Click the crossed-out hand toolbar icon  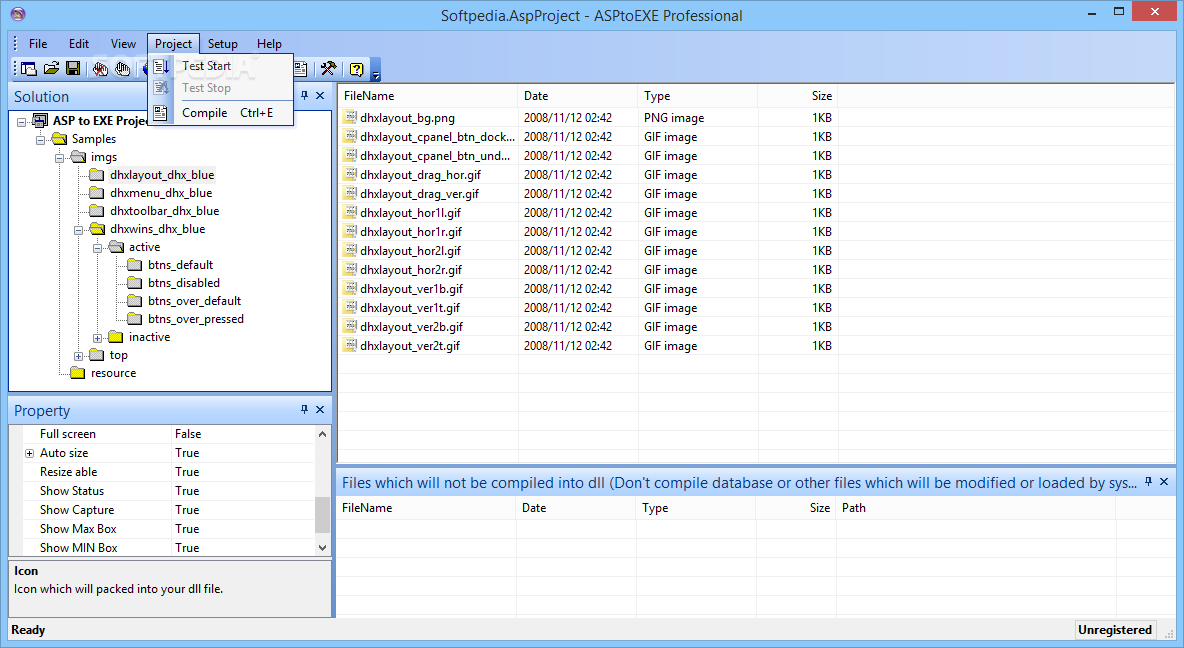point(100,69)
